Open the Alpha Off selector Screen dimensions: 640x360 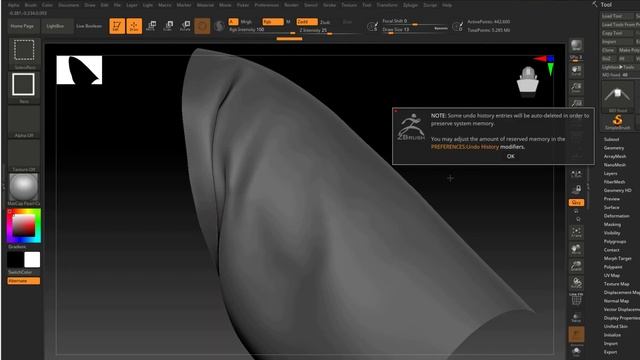pyautogui.click(x=24, y=122)
